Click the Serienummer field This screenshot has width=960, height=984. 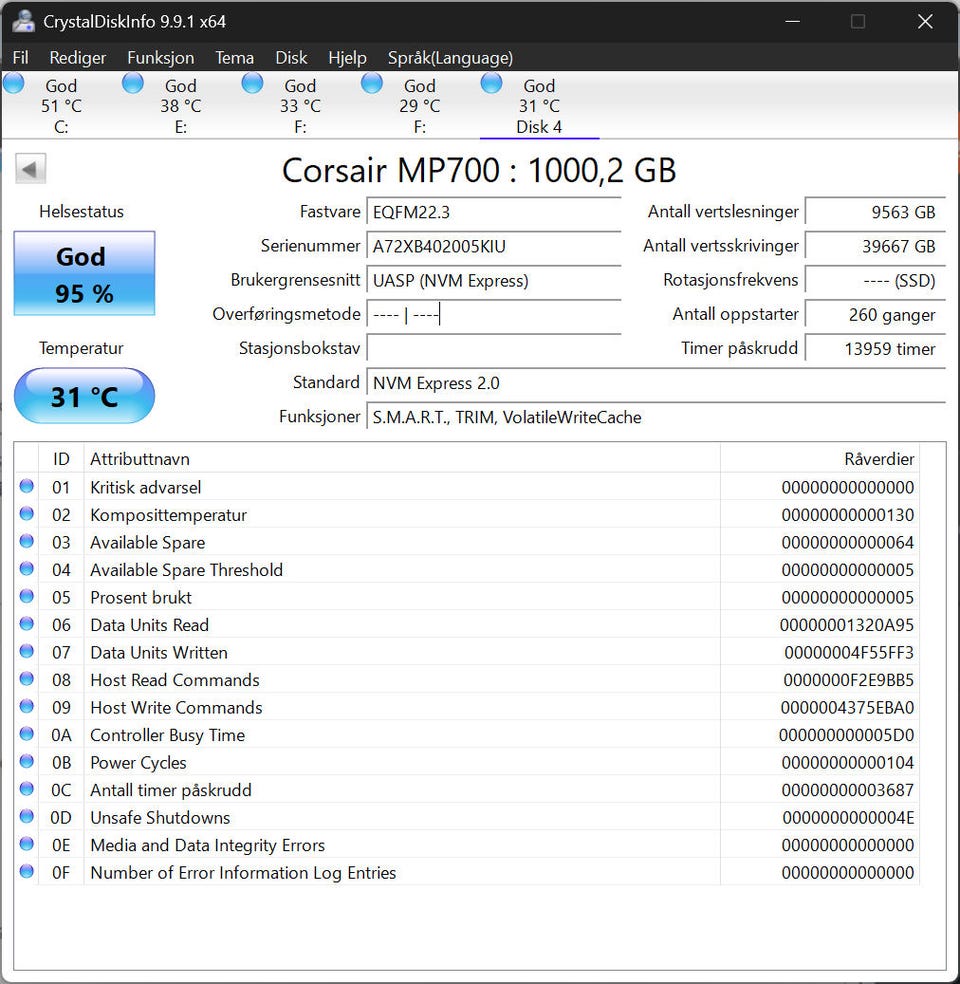494,247
